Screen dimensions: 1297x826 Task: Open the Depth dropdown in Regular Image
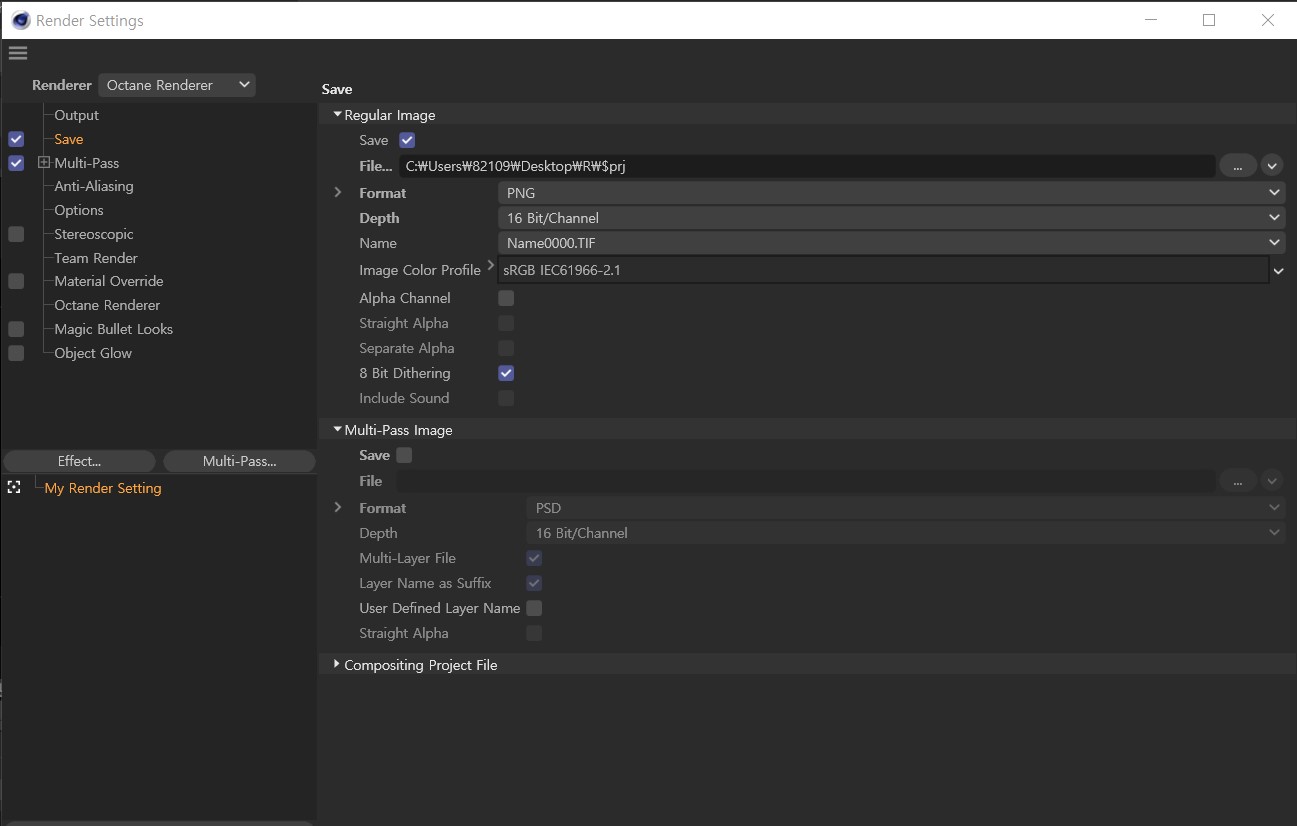click(891, 218)
